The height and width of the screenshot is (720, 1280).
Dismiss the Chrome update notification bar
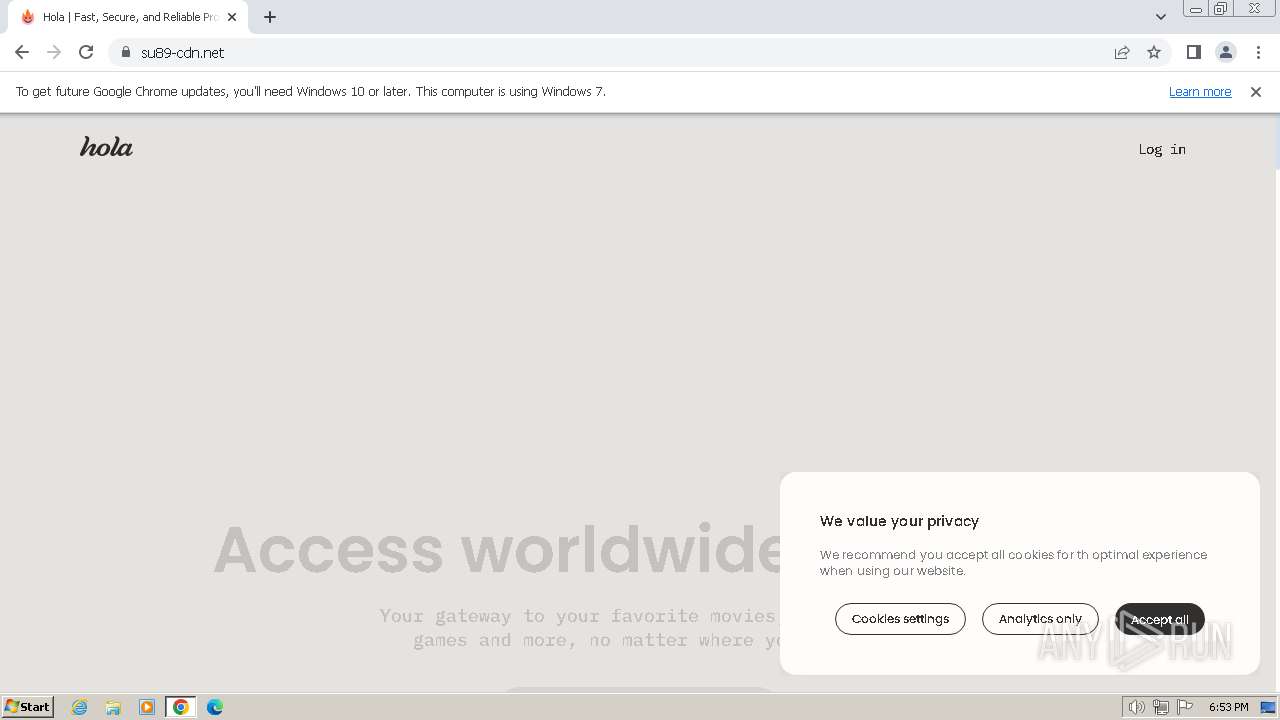(1256, 91)
